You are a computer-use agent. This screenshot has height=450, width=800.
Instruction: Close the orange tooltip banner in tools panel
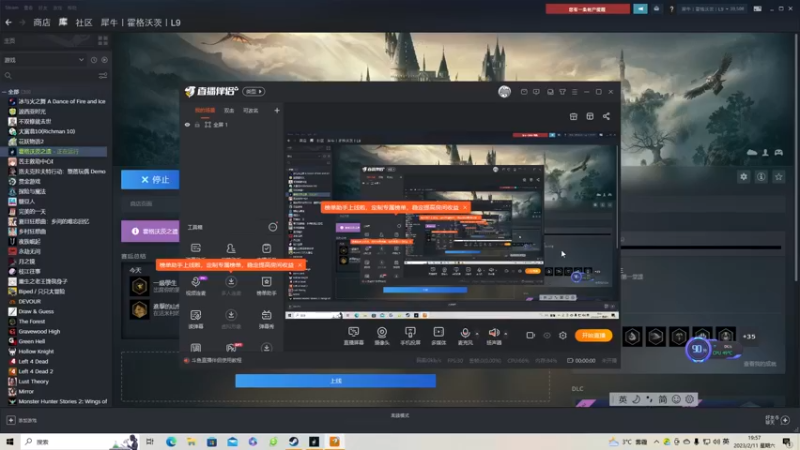tap(300, 265)
